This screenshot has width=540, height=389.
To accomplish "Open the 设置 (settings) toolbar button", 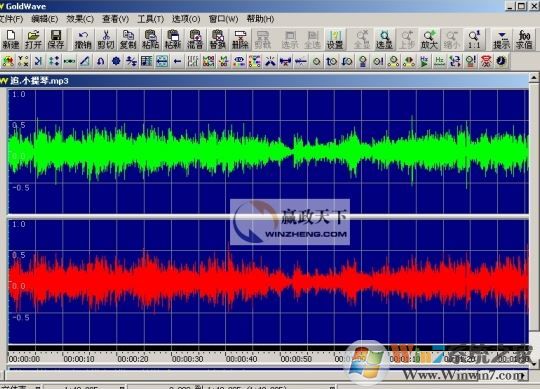I will point(335,40).
